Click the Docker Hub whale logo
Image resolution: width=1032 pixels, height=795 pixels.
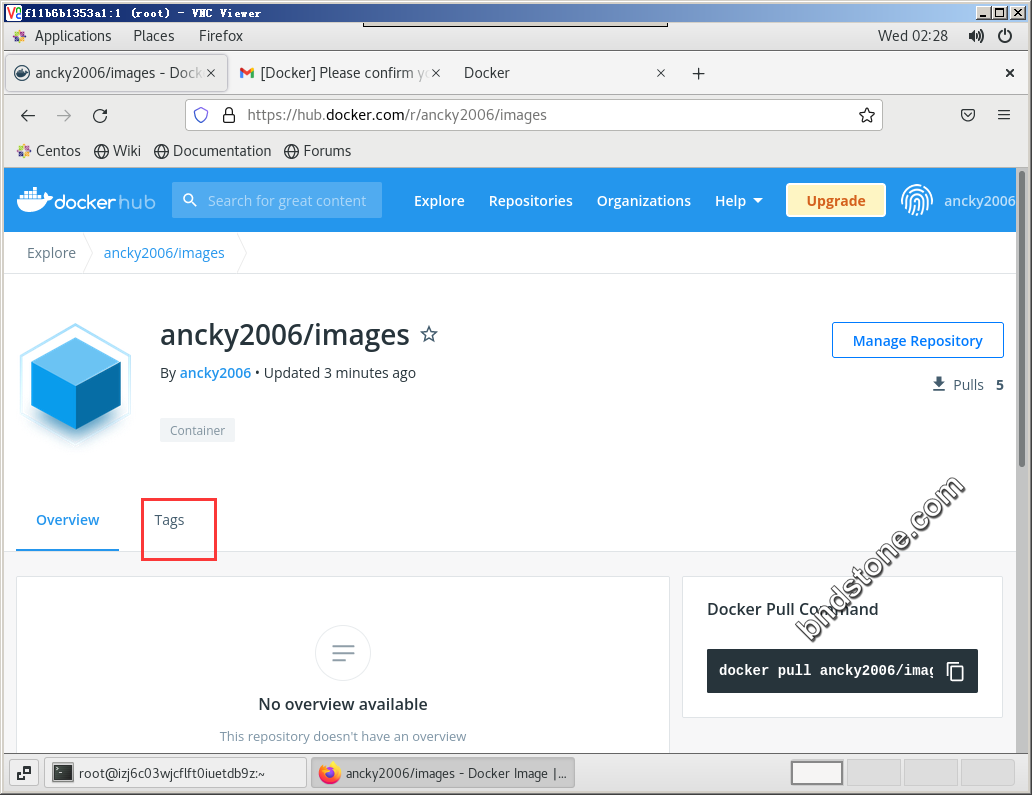point(86,200)
